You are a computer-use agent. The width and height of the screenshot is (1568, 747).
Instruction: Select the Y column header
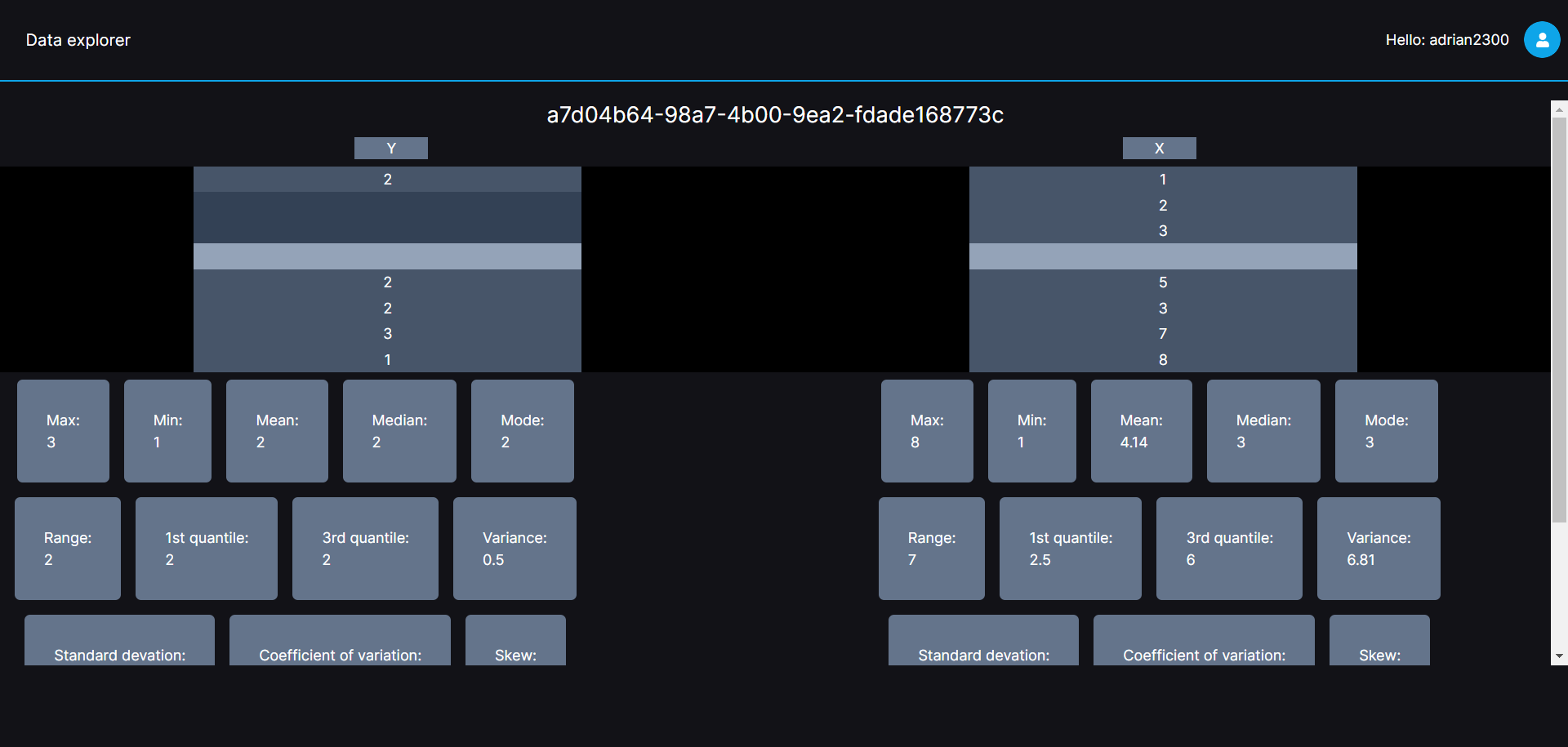tap(390, 148)
